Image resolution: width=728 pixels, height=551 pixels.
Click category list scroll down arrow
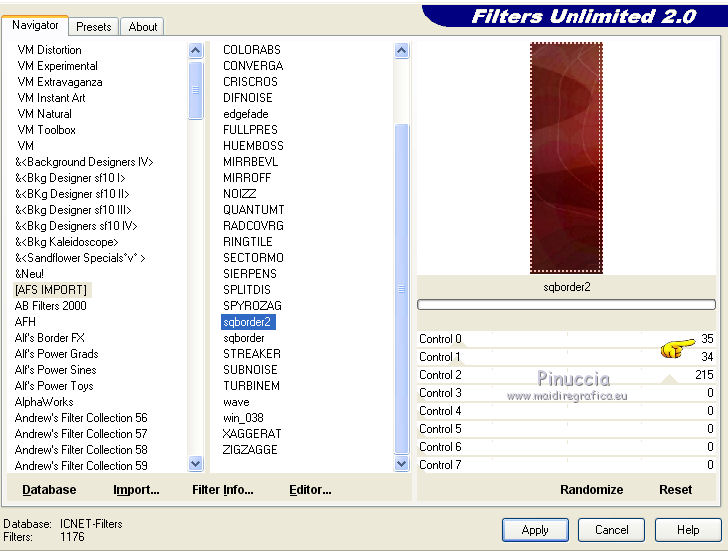[195, 463]
